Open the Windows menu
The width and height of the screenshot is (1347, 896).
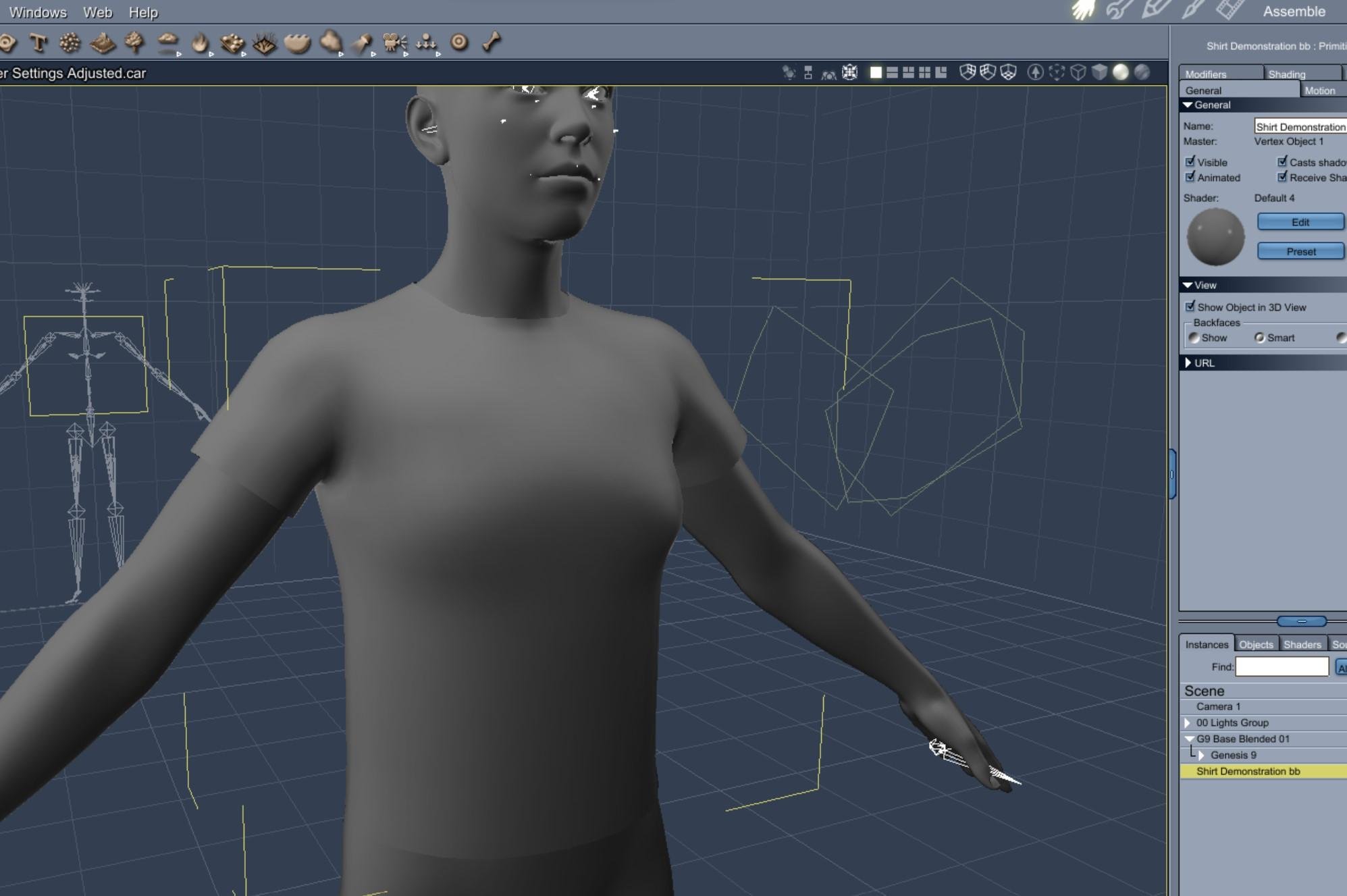[x=38, y=12]
